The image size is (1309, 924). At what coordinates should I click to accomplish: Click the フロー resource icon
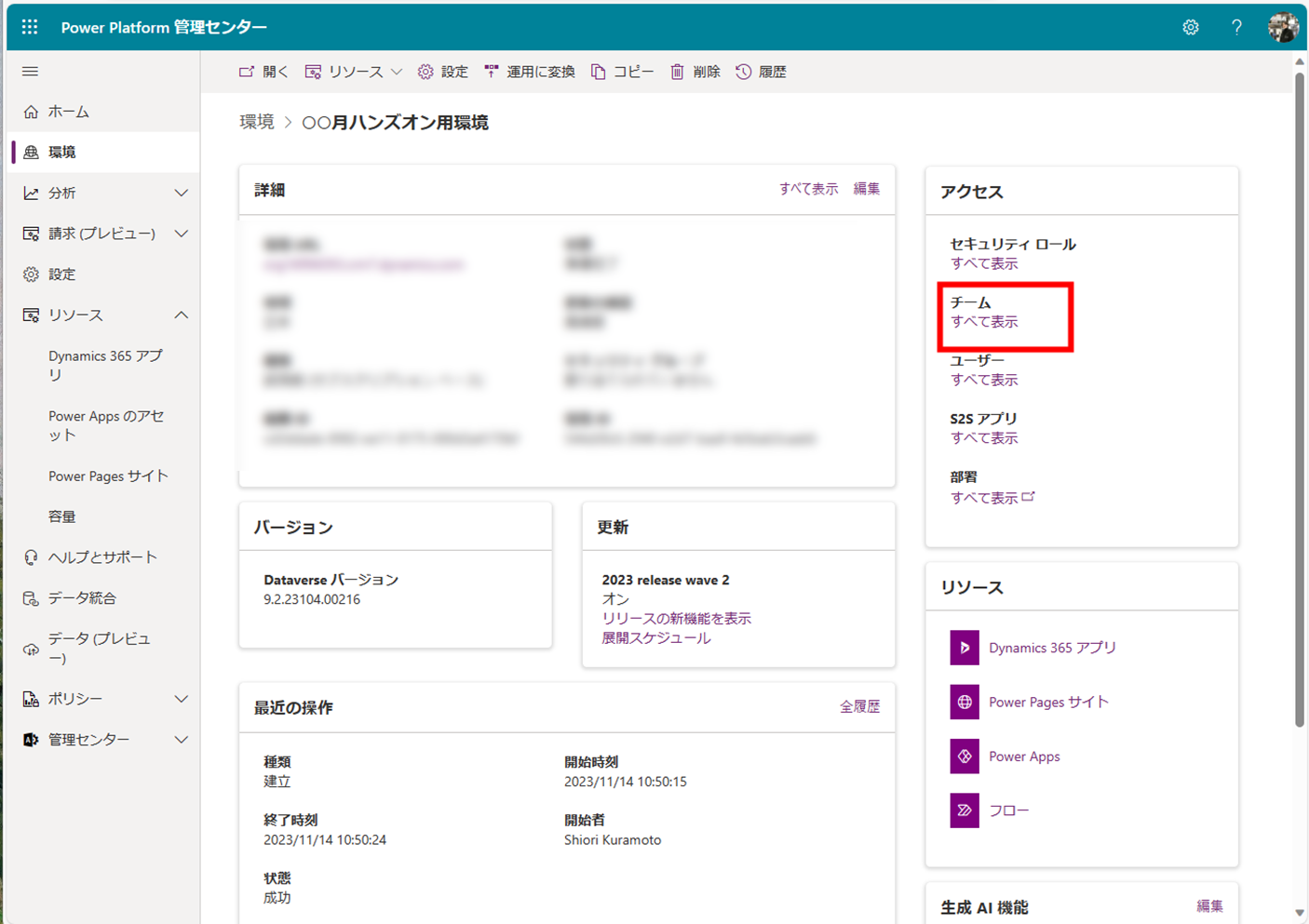tap(965, 810)
